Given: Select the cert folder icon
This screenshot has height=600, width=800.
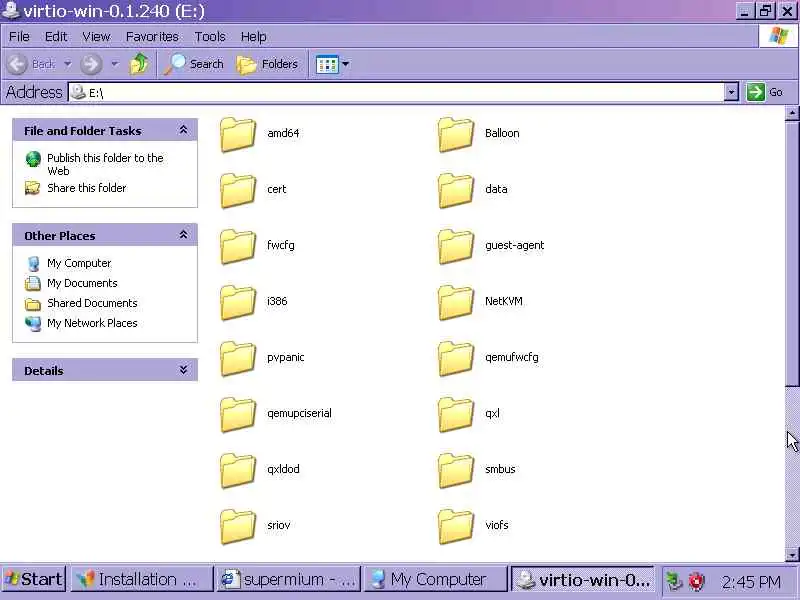Looking at the screenshot, I should pyautogui.click(x=238, y=190).
